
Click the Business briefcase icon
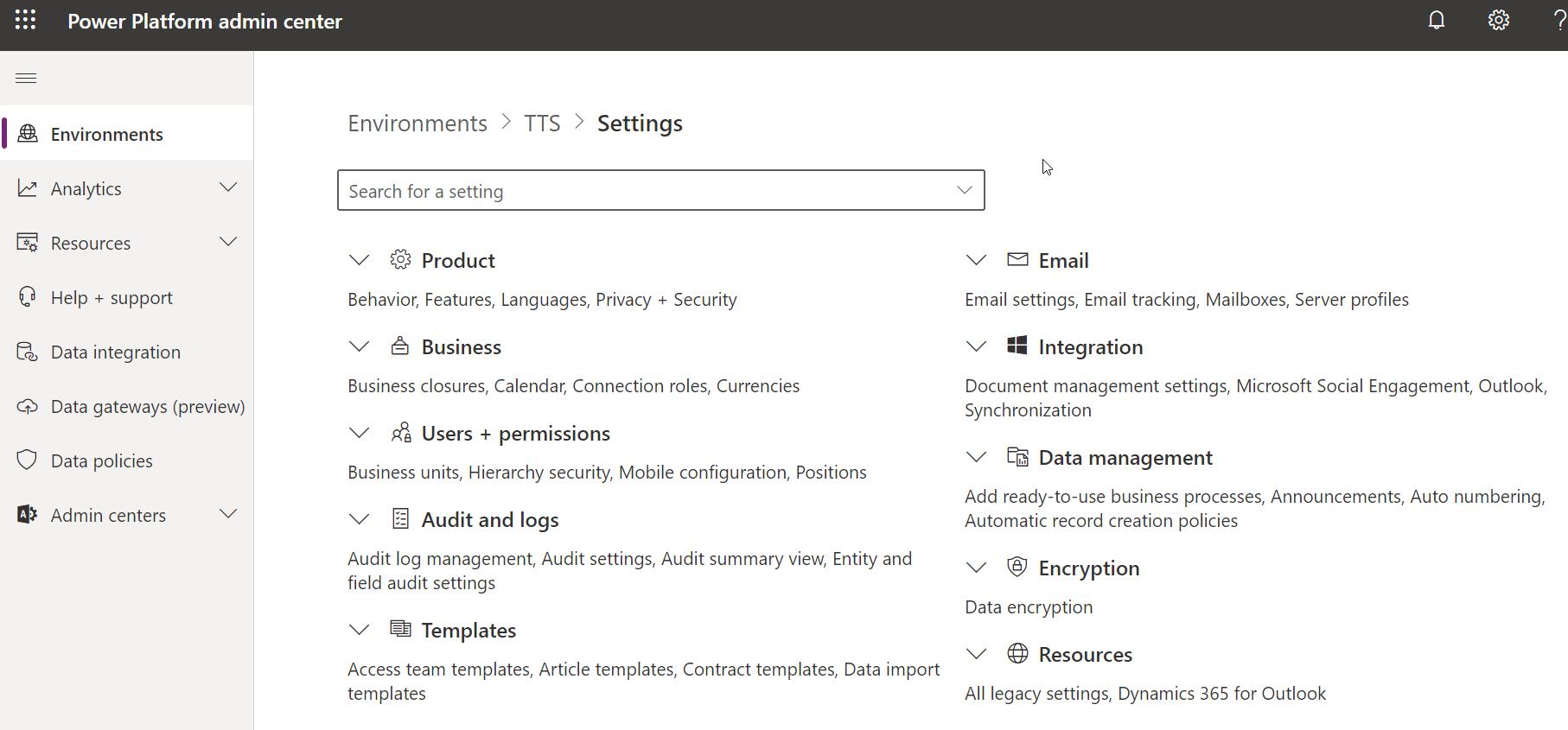[x=400, y=346]
